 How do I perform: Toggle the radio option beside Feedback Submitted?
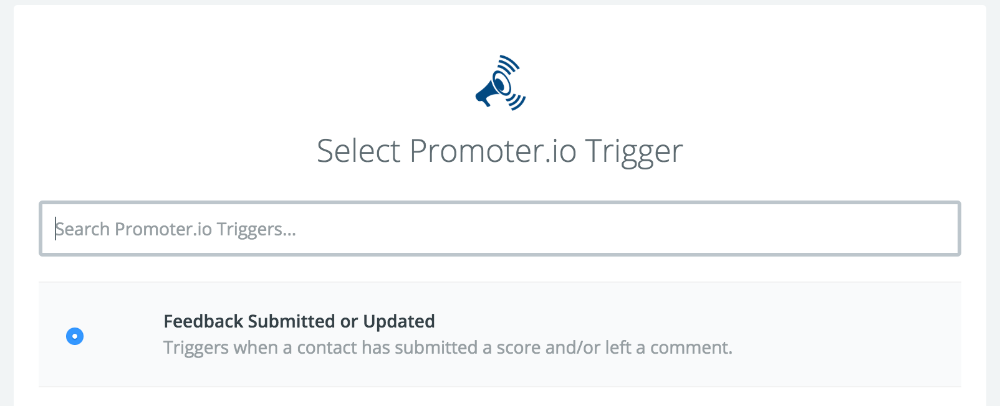(74, 337)
